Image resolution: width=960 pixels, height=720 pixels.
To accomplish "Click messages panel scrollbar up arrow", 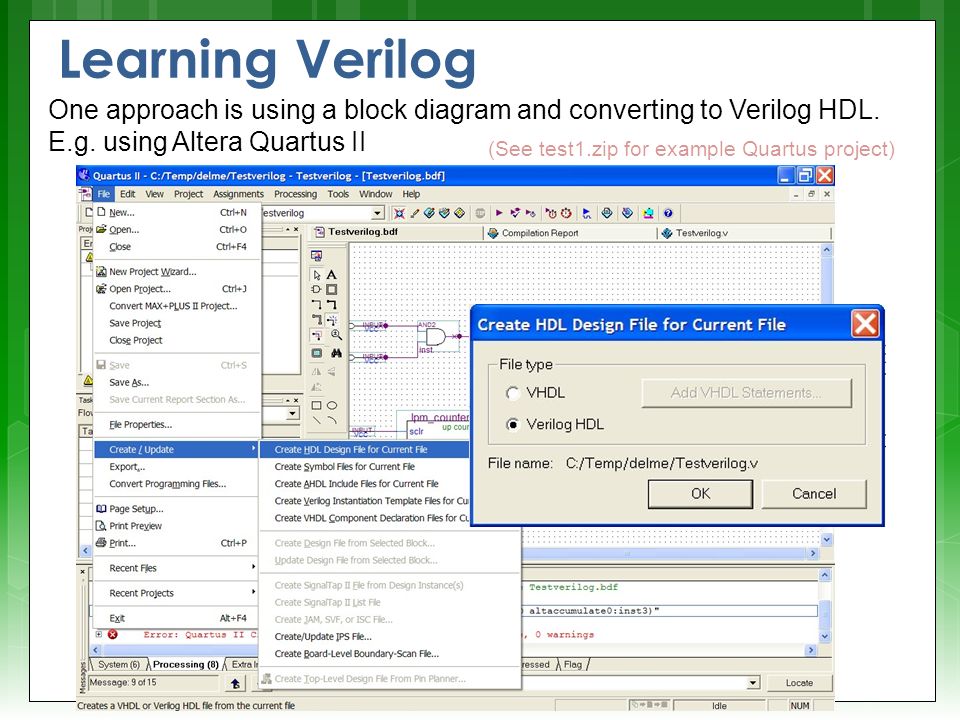I will 825,576.
